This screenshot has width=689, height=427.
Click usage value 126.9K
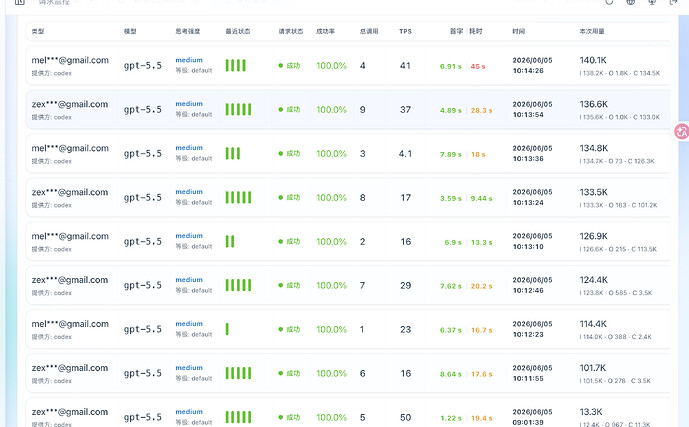(x=594, y=236)
